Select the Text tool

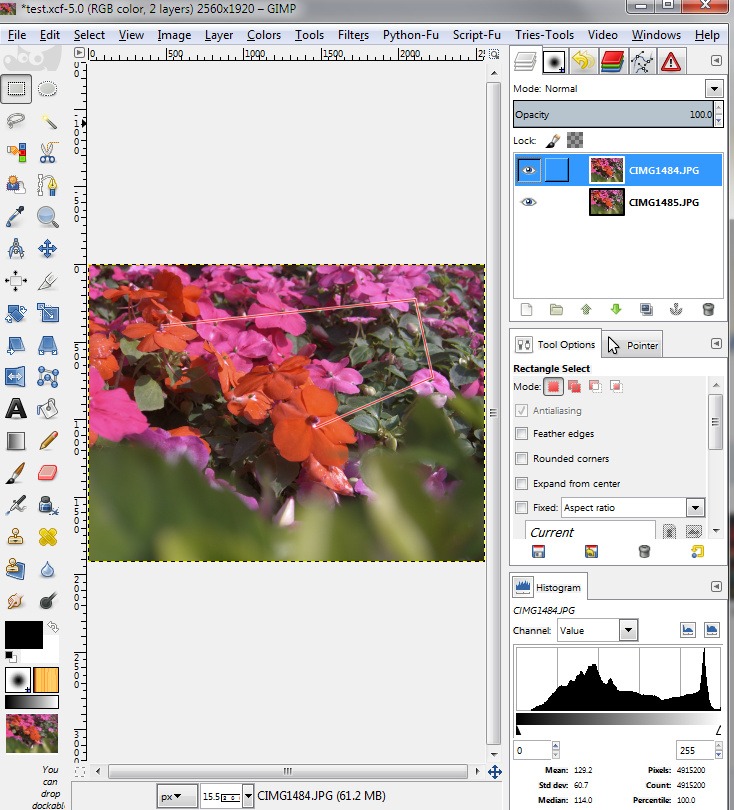point(16,409)
